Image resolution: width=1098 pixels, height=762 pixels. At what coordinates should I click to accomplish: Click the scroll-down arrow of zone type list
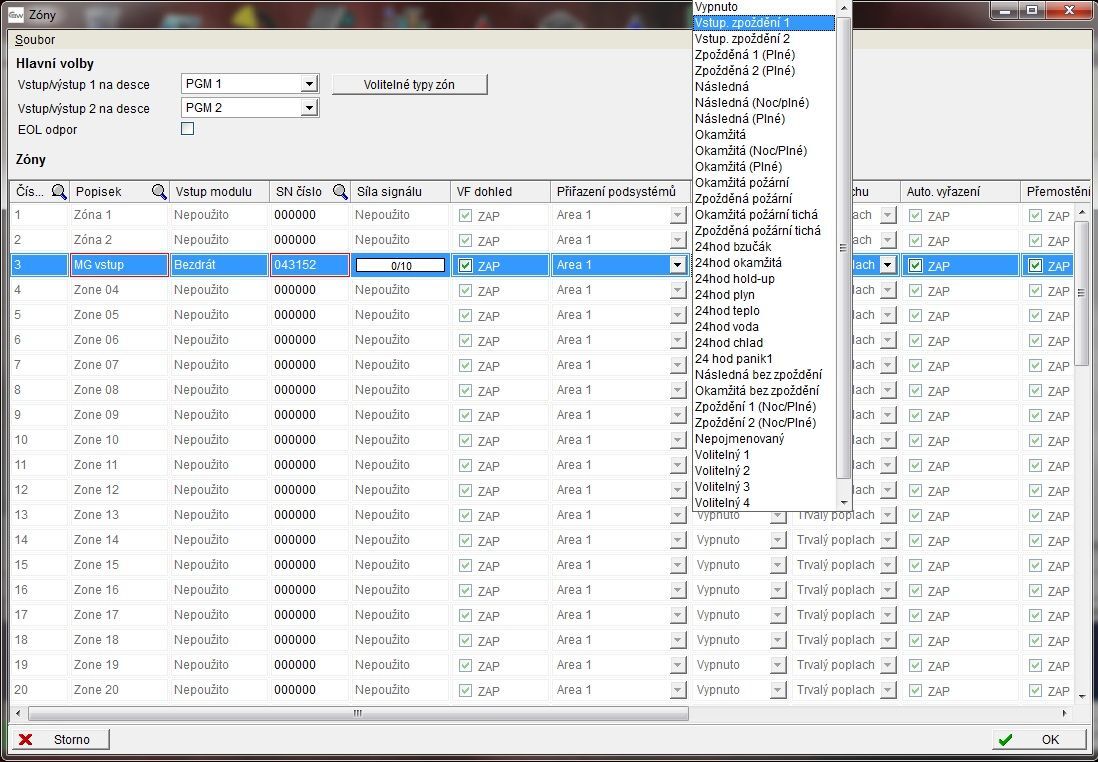coord(844,502)
